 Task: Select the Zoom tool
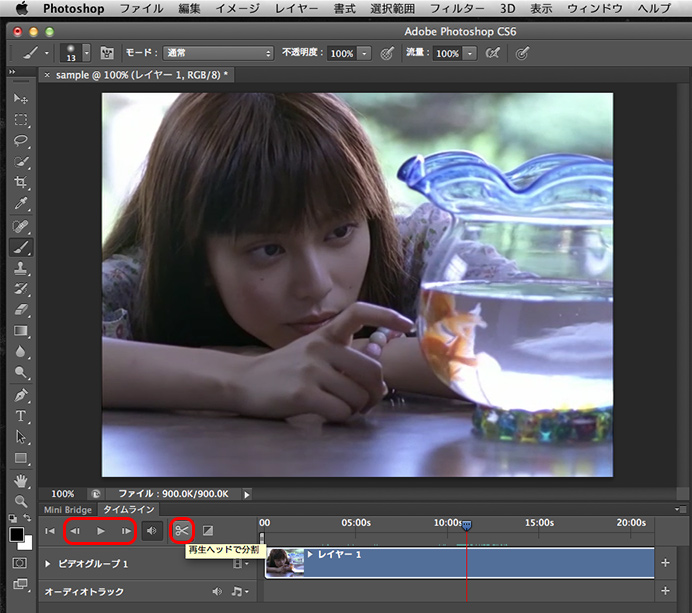20,501
